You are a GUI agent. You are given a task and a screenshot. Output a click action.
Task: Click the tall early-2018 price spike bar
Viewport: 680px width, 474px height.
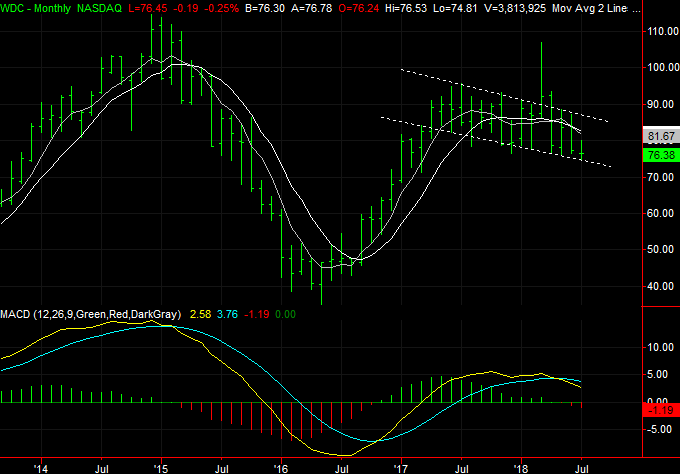(x=541, y=79)
